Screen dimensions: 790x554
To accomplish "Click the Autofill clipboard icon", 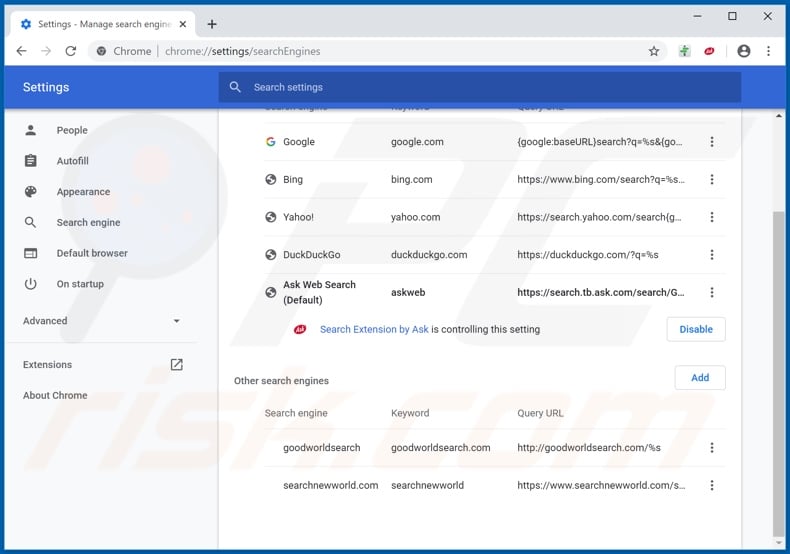I will [30, 161].
